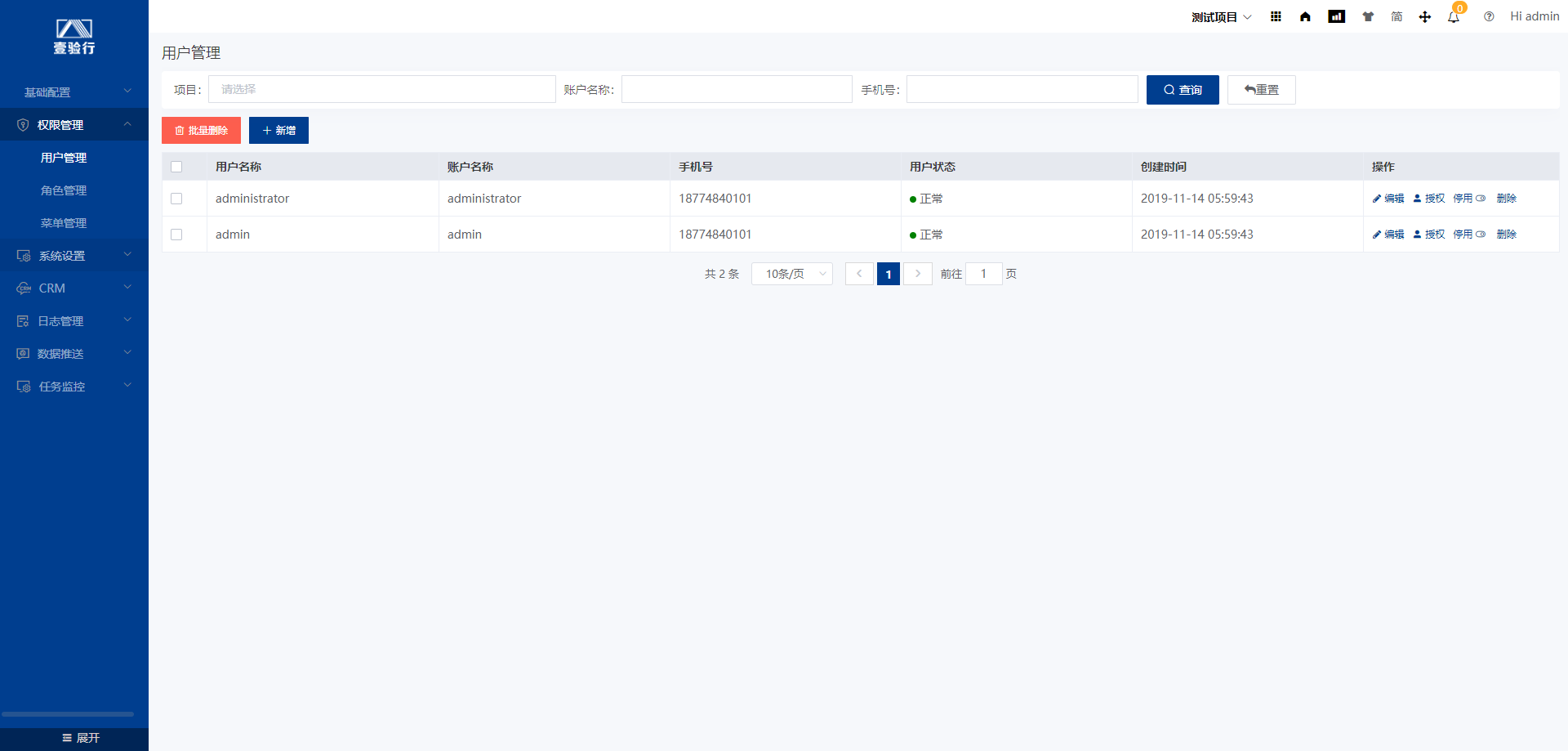Open the Hi admin user menu

click(x=1535, y=16)
